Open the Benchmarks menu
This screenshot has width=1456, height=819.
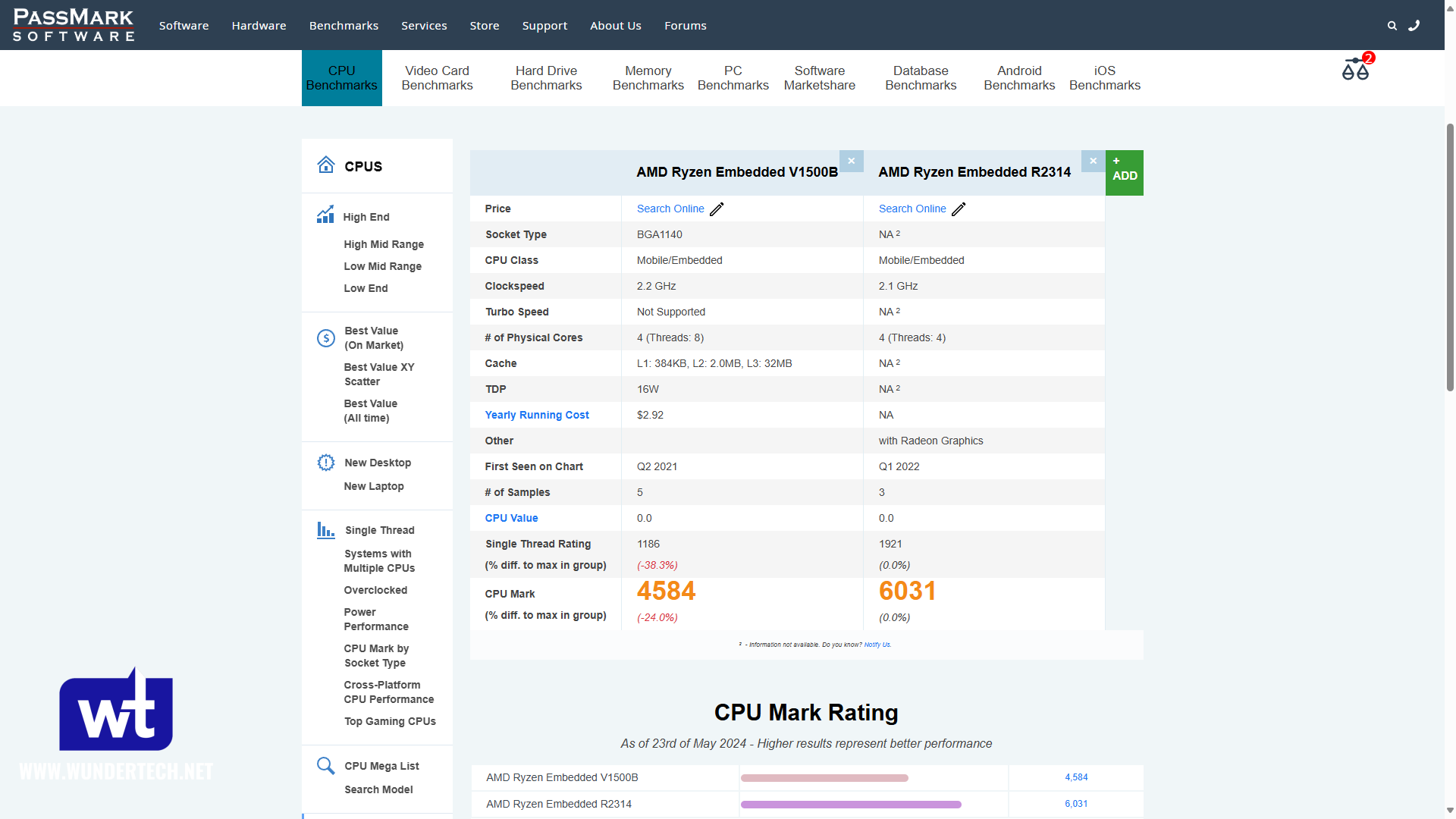click(x=344, y=26)
